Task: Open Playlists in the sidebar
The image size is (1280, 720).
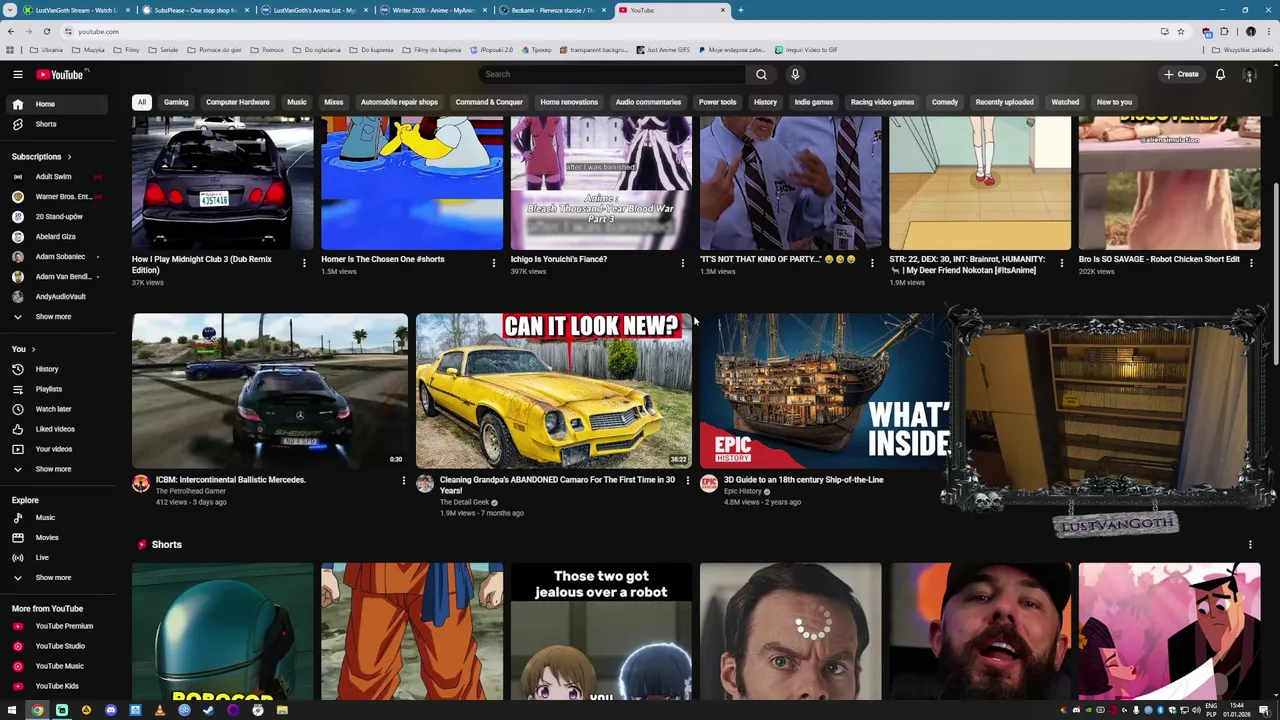Action: click(x=57, y=389)
